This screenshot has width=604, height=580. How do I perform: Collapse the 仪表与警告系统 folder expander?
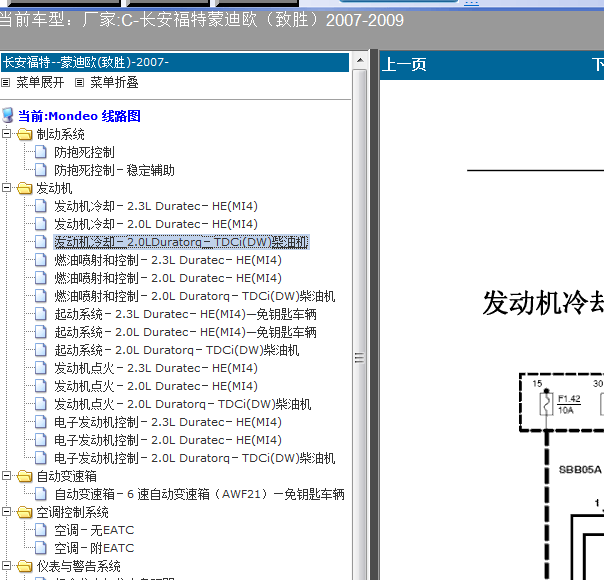[6, 566]
